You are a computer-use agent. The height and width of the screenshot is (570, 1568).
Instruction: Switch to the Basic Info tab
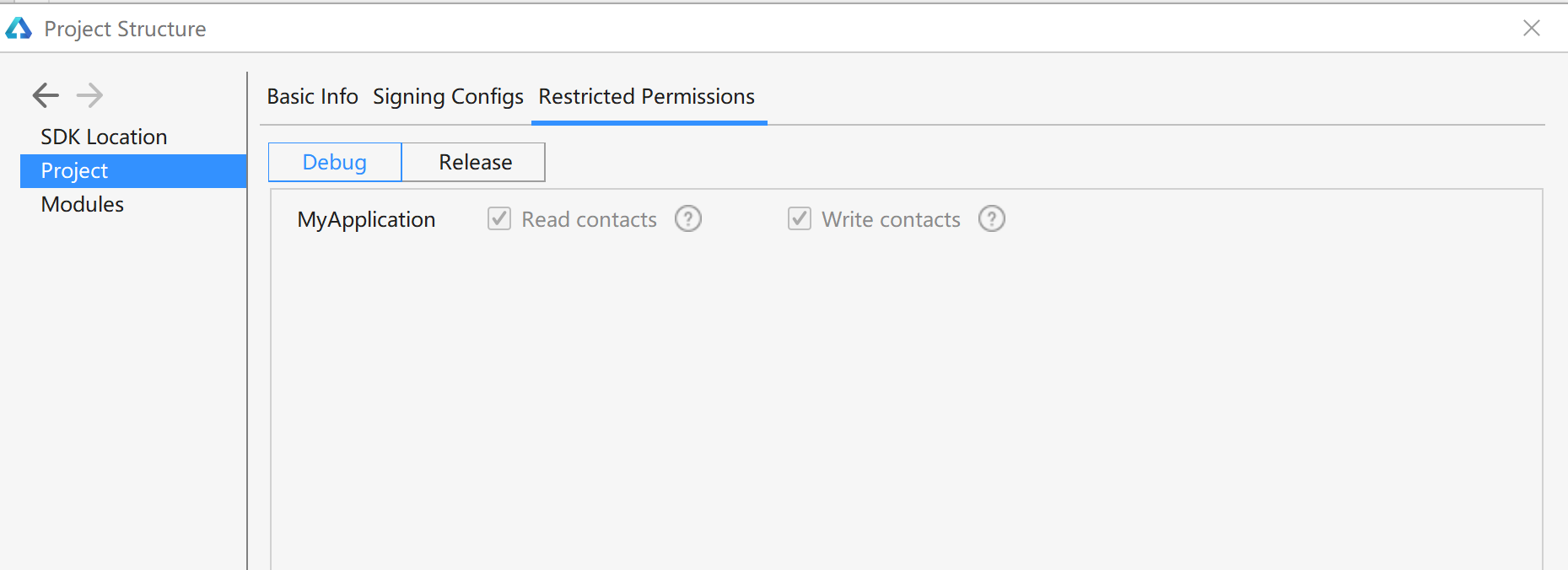click(x=313, y=97)
